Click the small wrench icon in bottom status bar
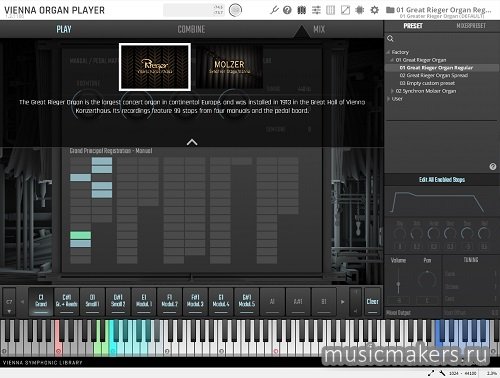Screen dimensions: 500x378 pos(442,373)
